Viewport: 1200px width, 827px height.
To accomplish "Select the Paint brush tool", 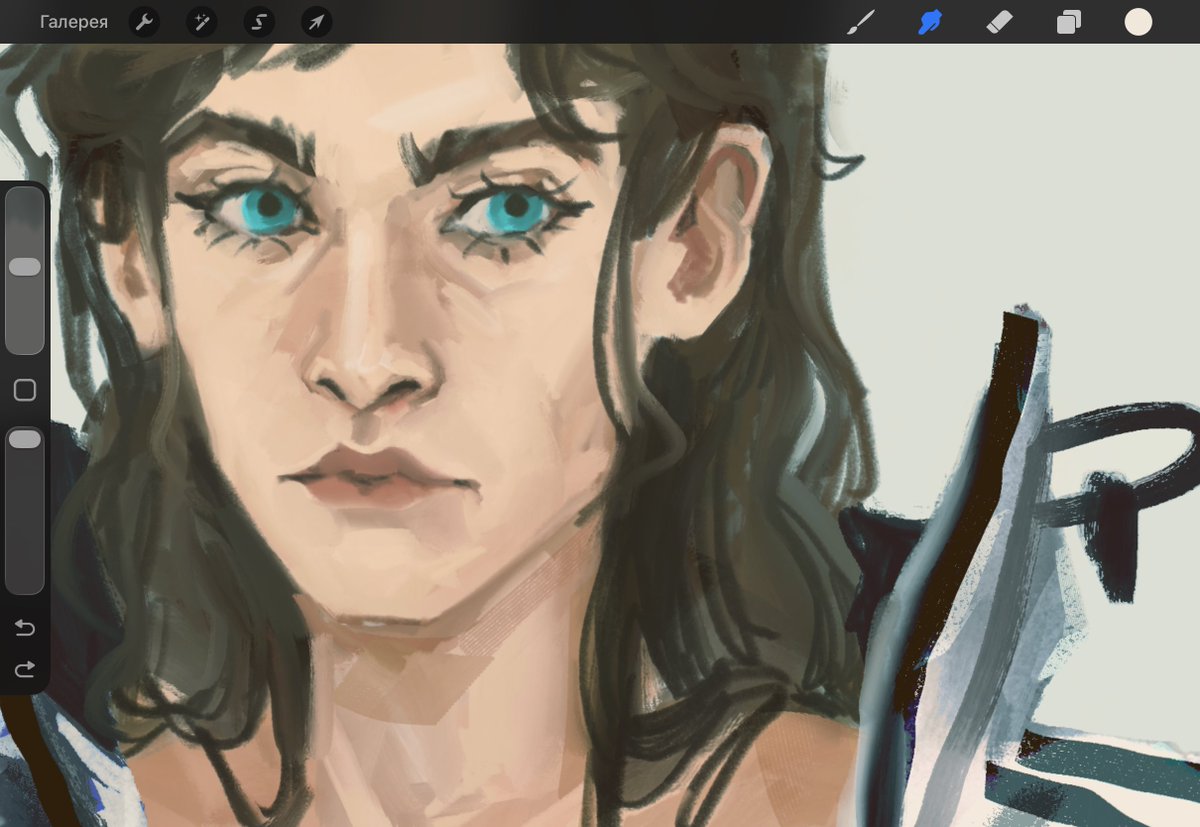I will click(860, 22).
